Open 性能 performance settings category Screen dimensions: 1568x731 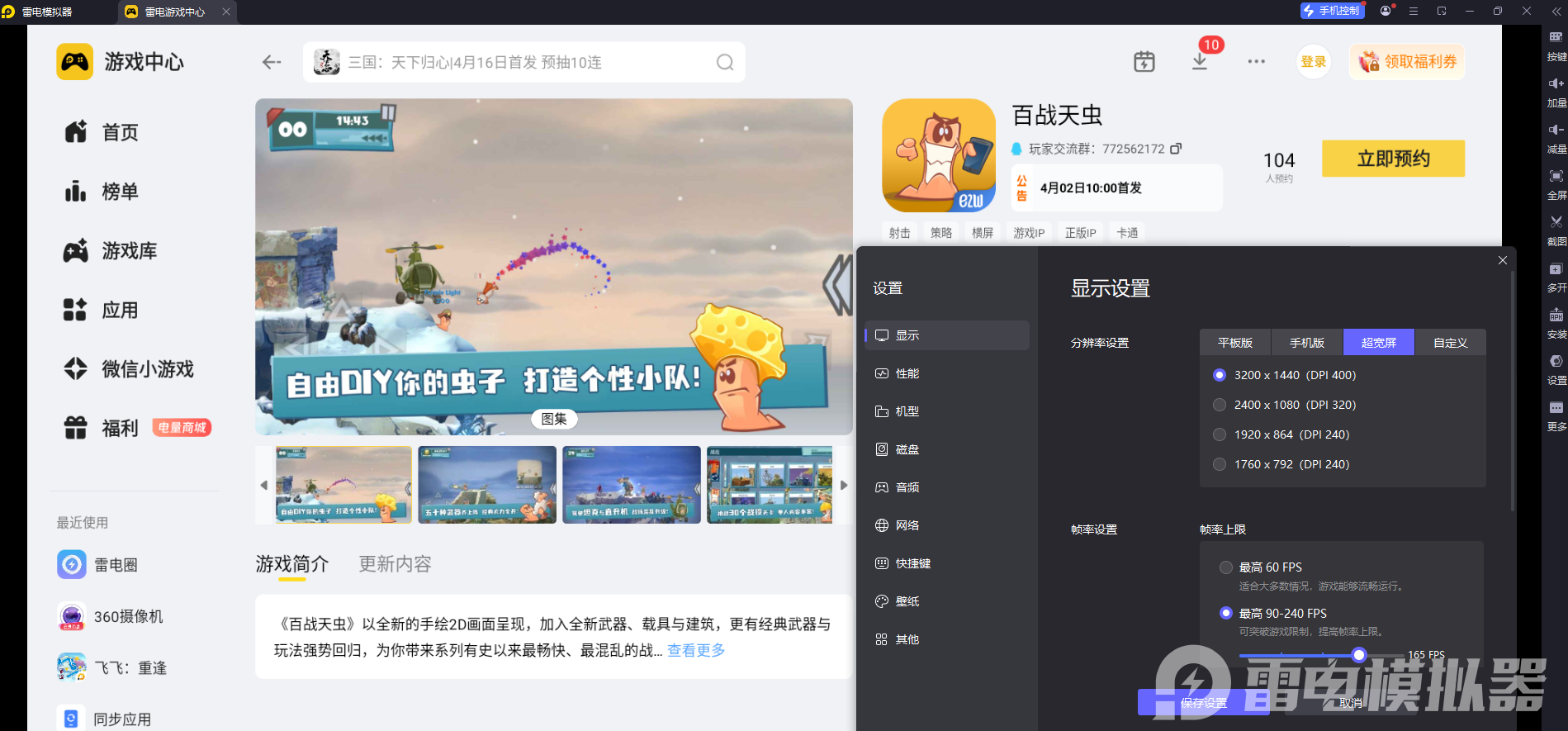point(947,373)
